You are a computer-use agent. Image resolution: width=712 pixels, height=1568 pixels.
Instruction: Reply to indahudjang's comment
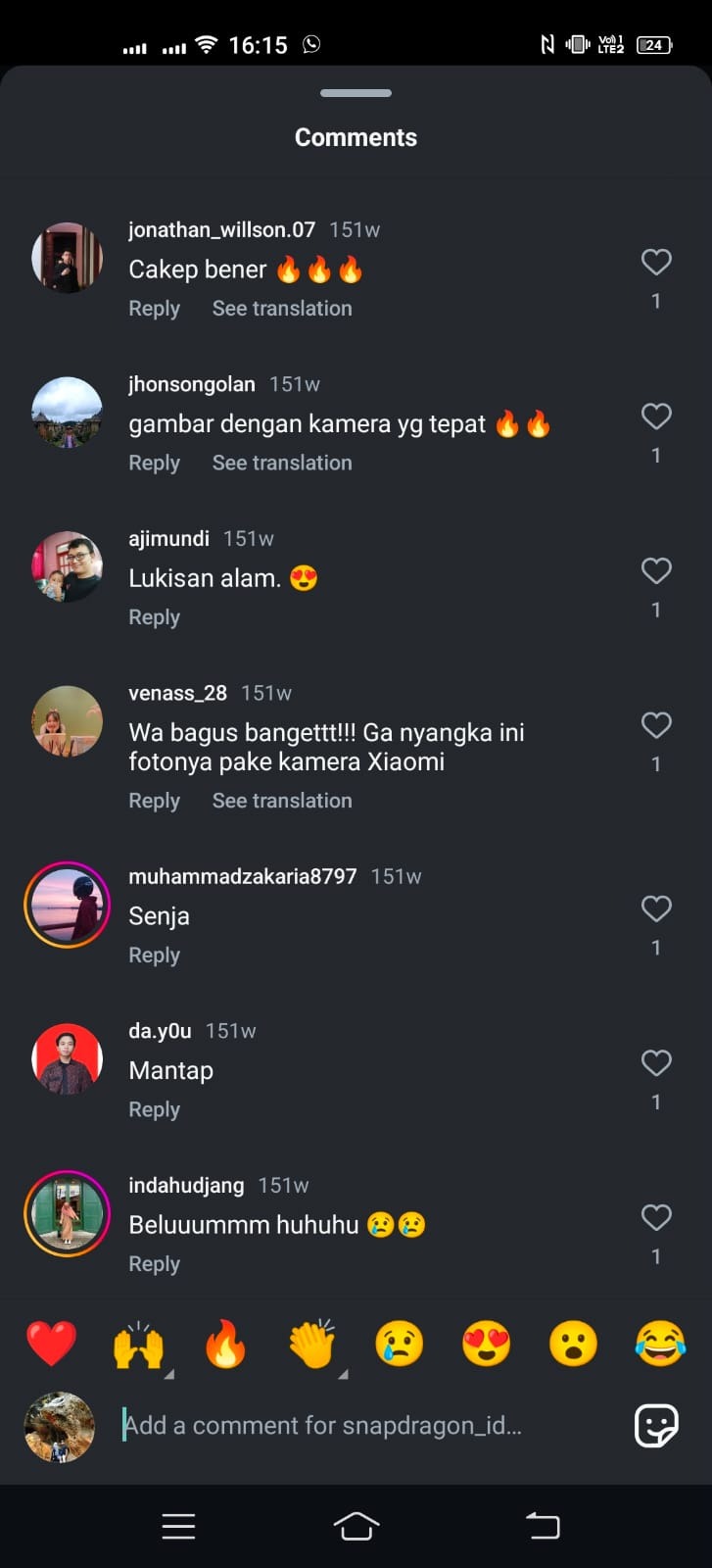(x=155, y=1264)
